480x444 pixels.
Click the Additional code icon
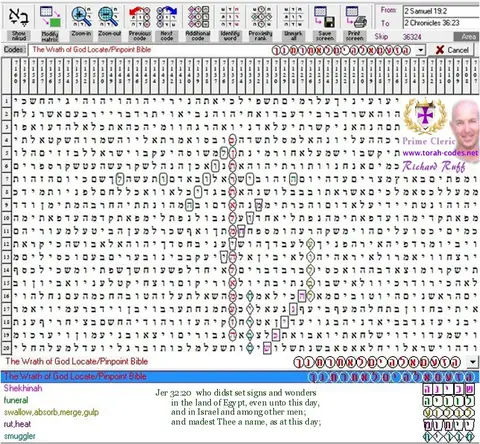(198, 17)
